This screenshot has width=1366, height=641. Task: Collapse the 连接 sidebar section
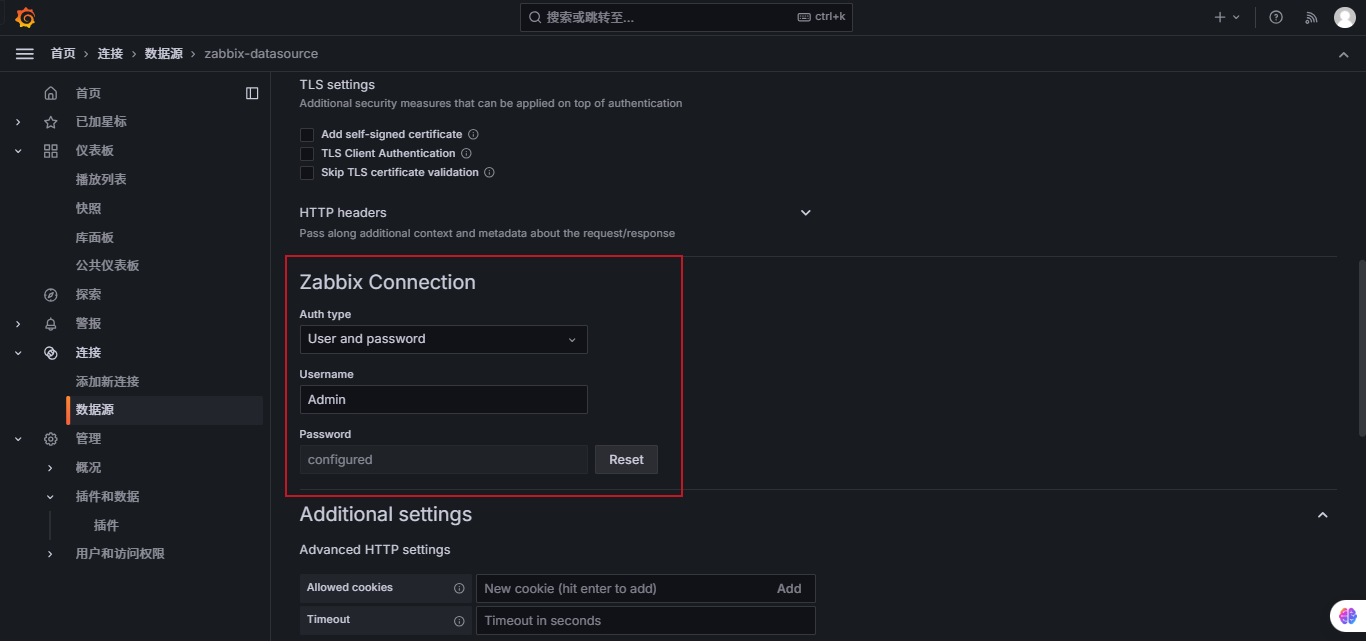18,353
